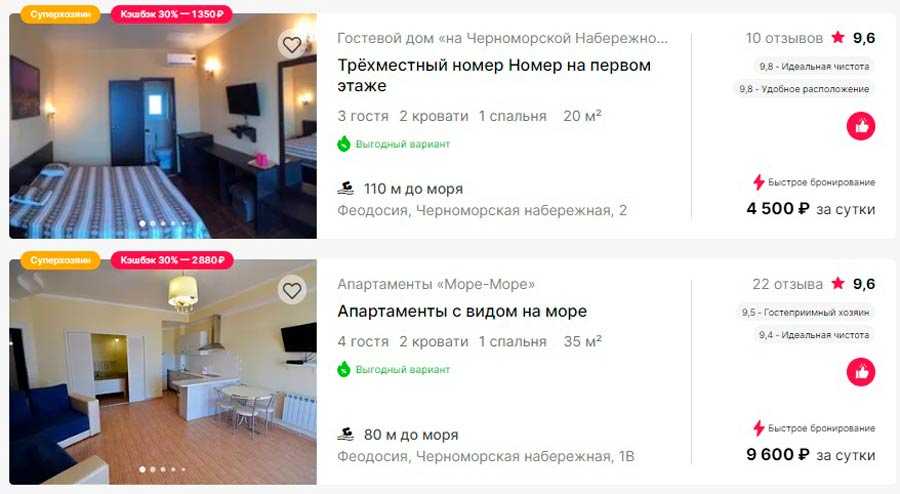Click the Апартаменты «Море-Море» property name
The width and height of the screenshot is (900, 494).
click(436, 284)
